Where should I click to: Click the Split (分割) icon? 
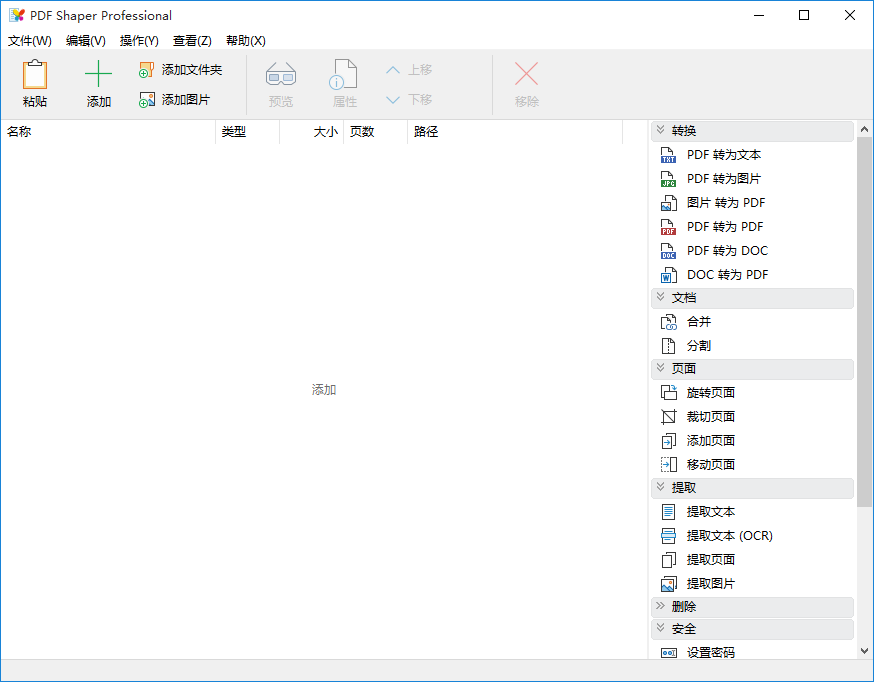click(668, 346)
